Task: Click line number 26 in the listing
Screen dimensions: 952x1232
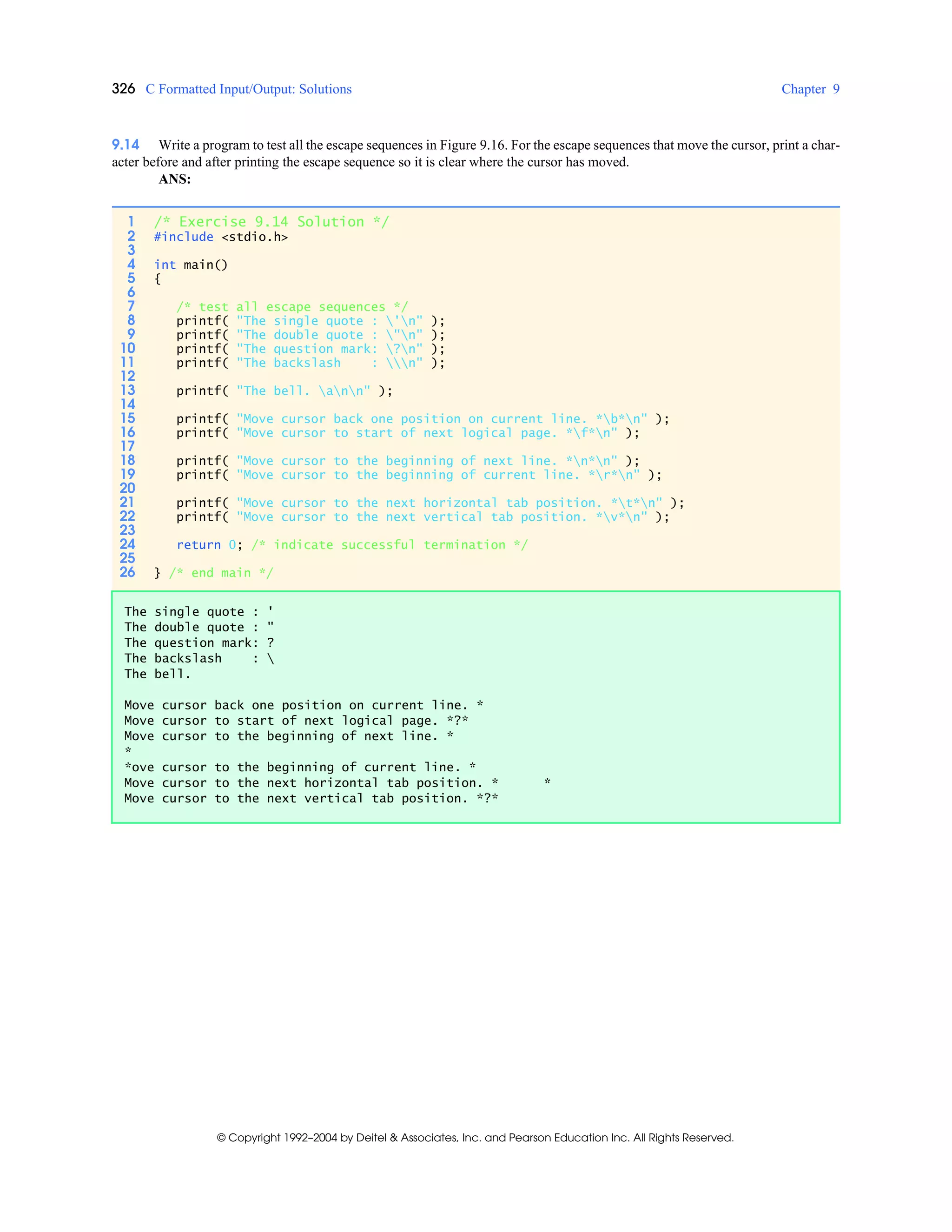Action: (x=127, y=573)
